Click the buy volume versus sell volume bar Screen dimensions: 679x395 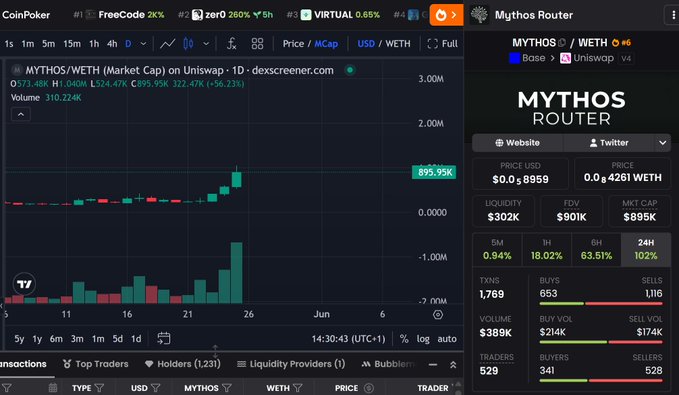coord(601,342)
